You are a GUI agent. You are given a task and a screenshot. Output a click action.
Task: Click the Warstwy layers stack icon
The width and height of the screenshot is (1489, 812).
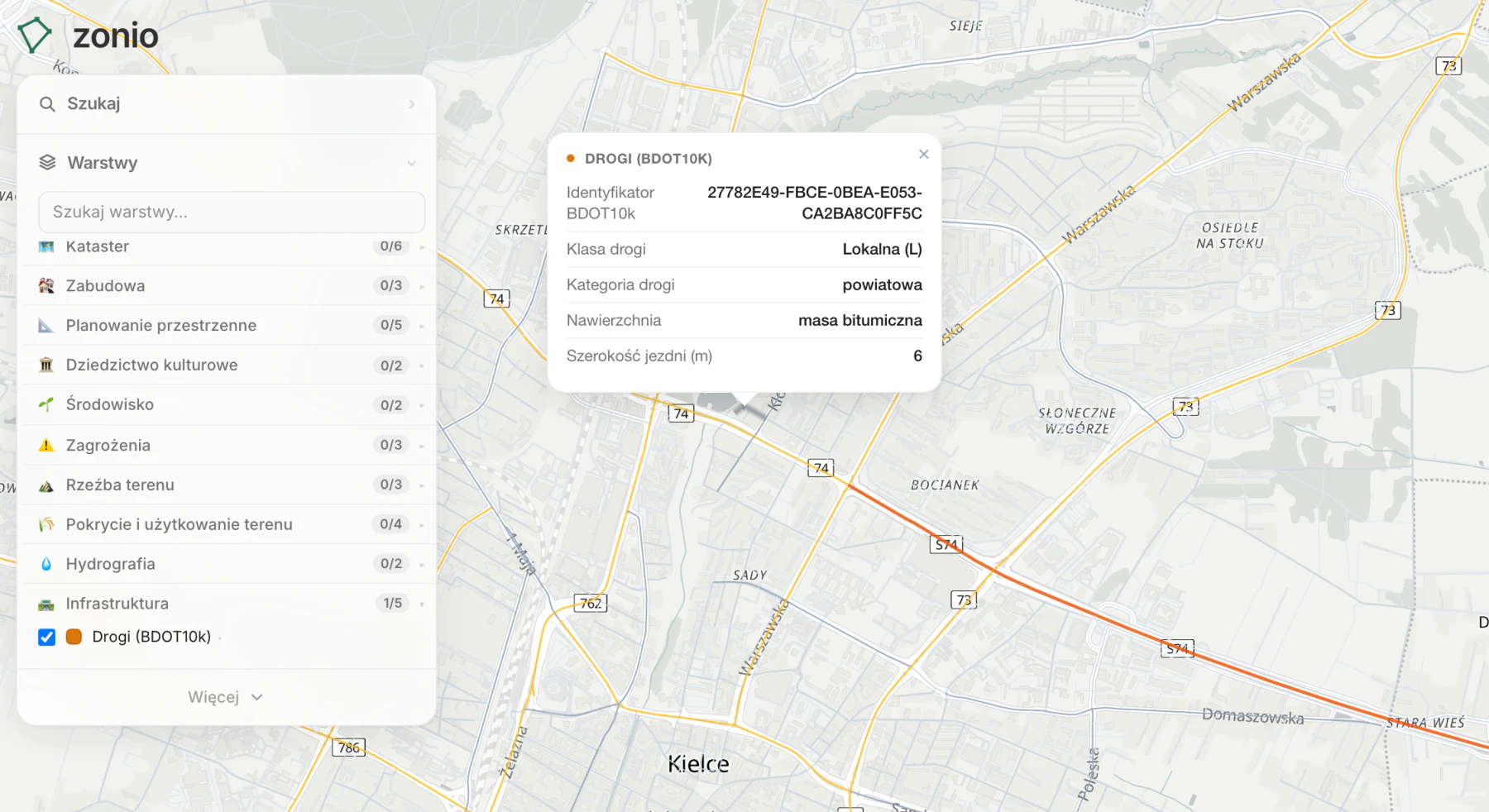tap(47, 163)
